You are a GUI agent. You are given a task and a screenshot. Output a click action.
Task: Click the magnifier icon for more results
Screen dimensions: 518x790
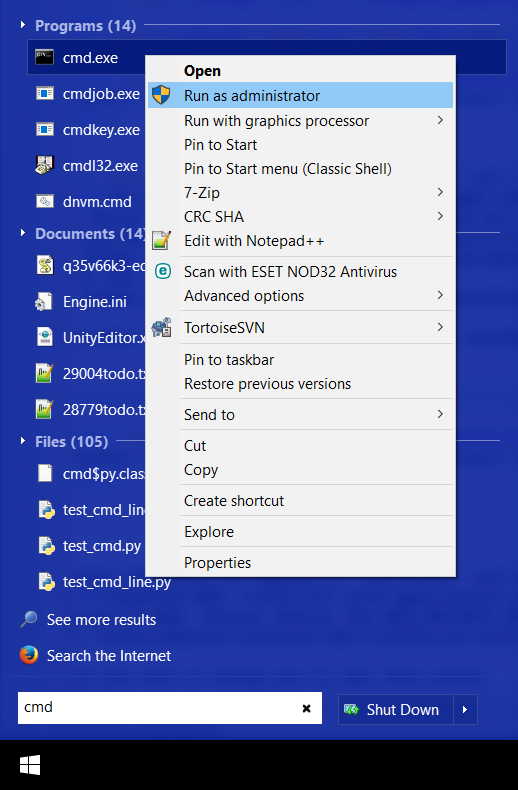click(29, 619)
